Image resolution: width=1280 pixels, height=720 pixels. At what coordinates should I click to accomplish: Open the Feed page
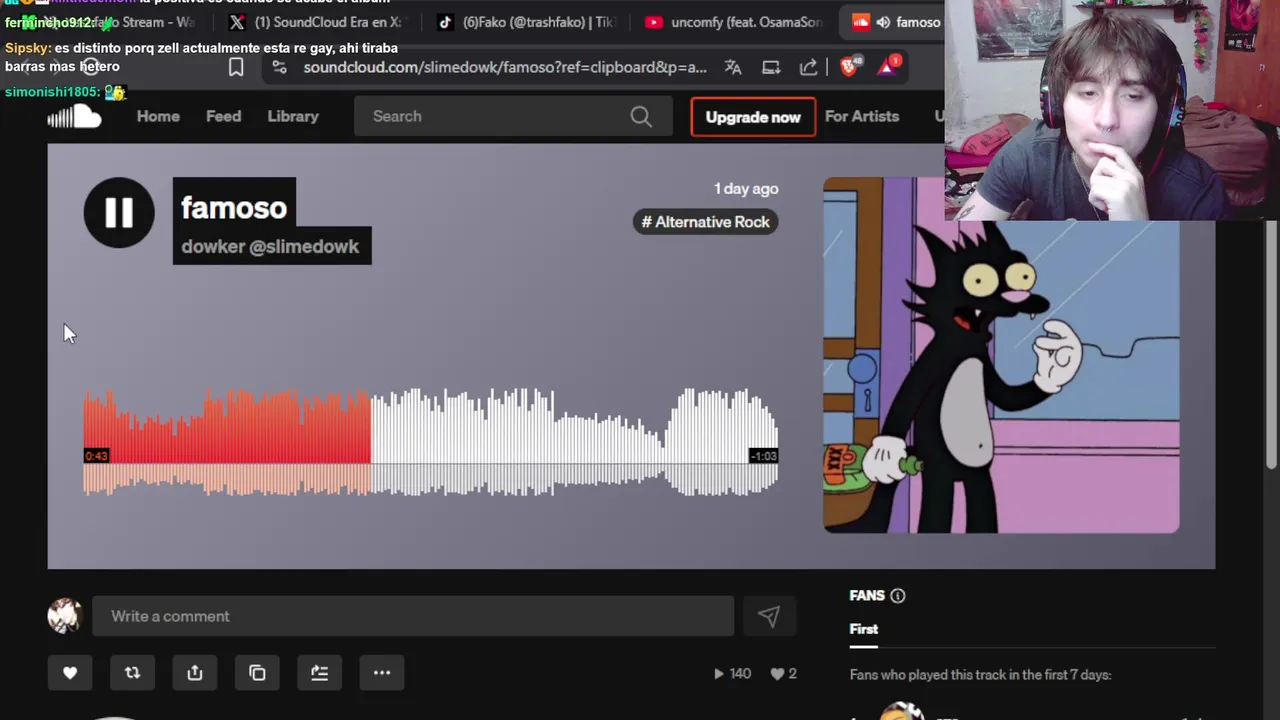[223, 116]
